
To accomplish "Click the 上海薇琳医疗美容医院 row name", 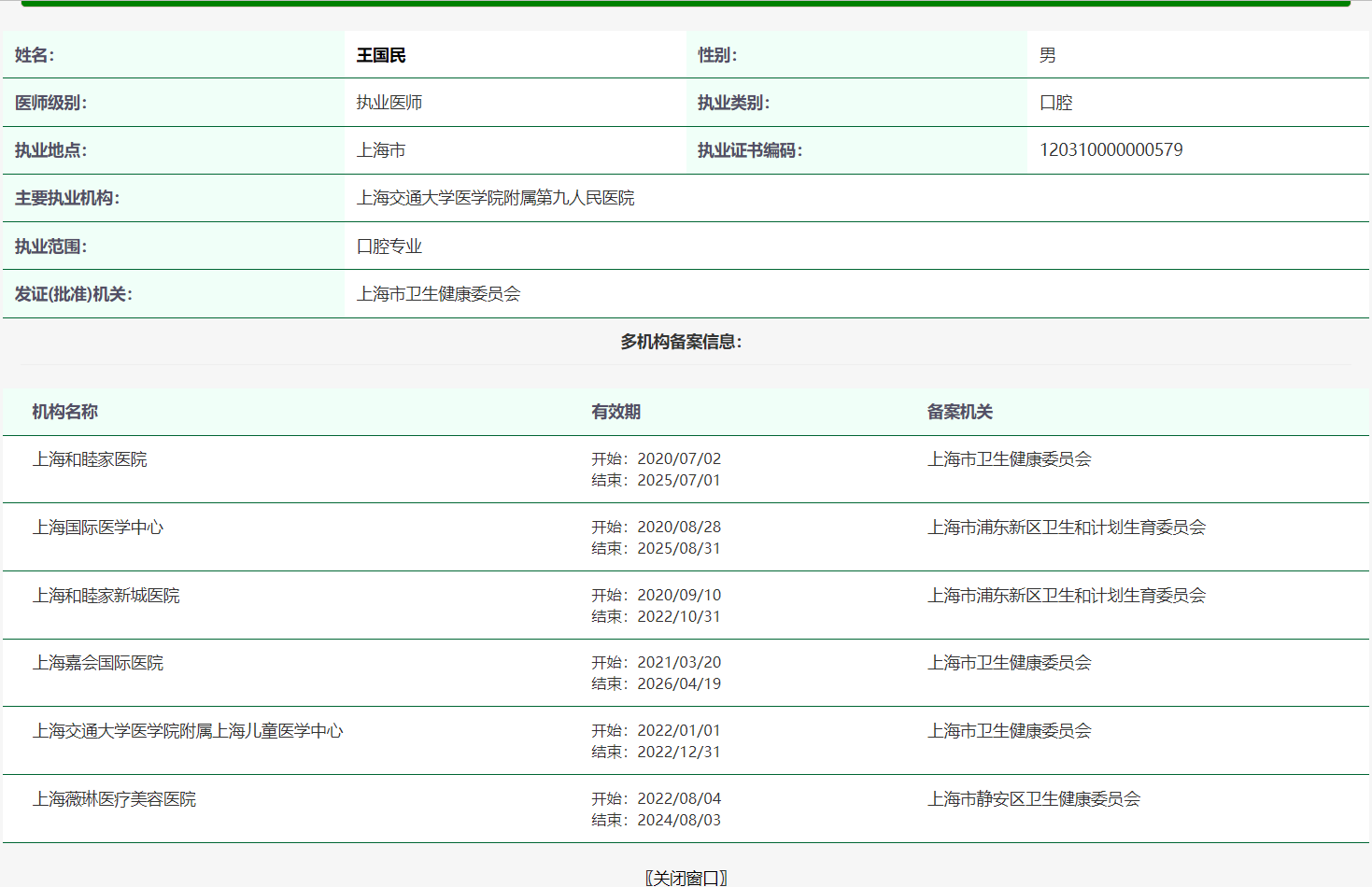I will pos(114,799).
